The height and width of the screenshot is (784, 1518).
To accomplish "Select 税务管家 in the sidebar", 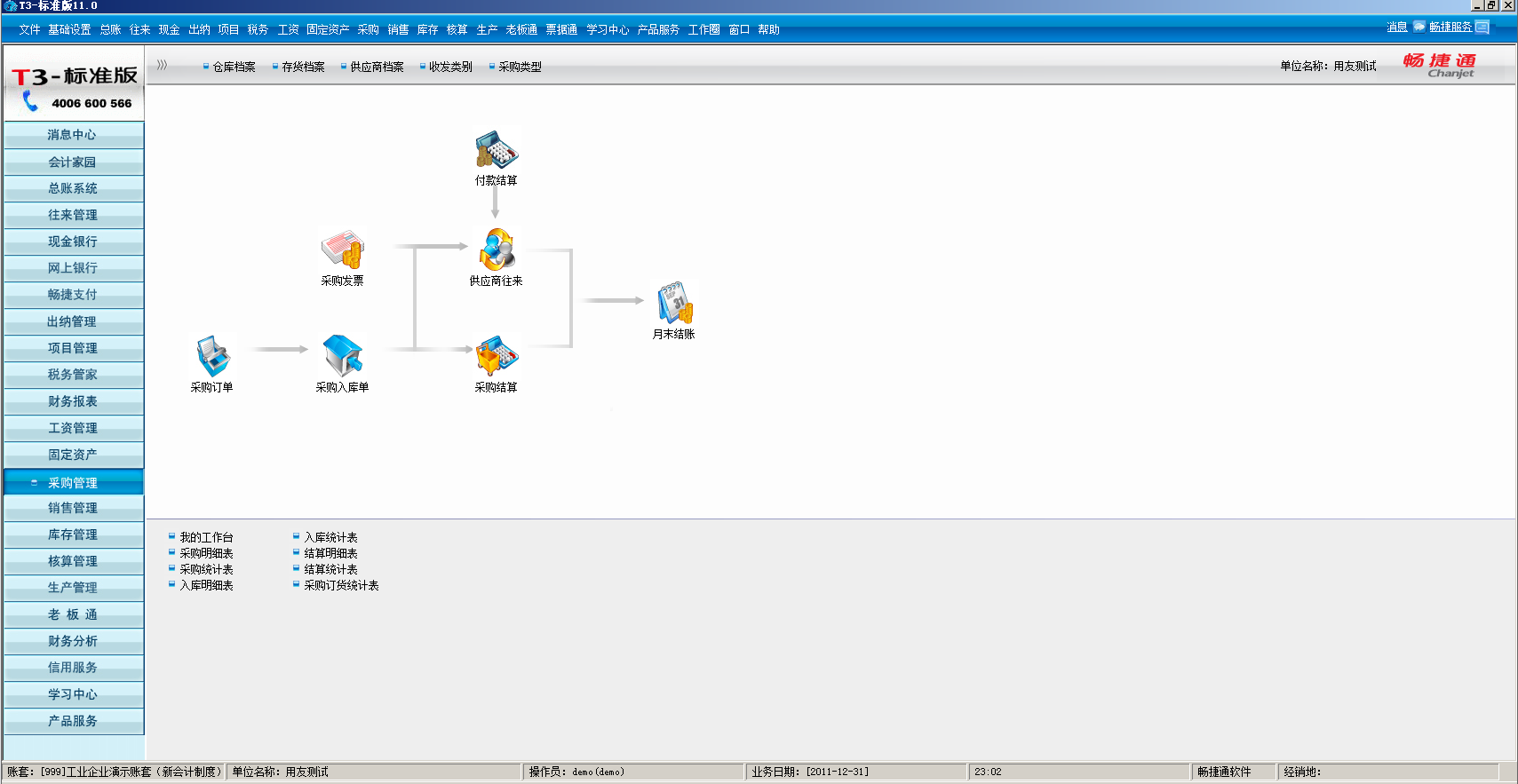I will pyautogui.click(x=74, y=375).
